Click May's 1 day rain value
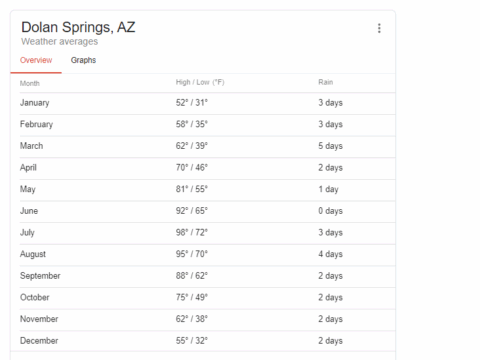This screenshot has width=480, height=360. [x=328, y=189]
